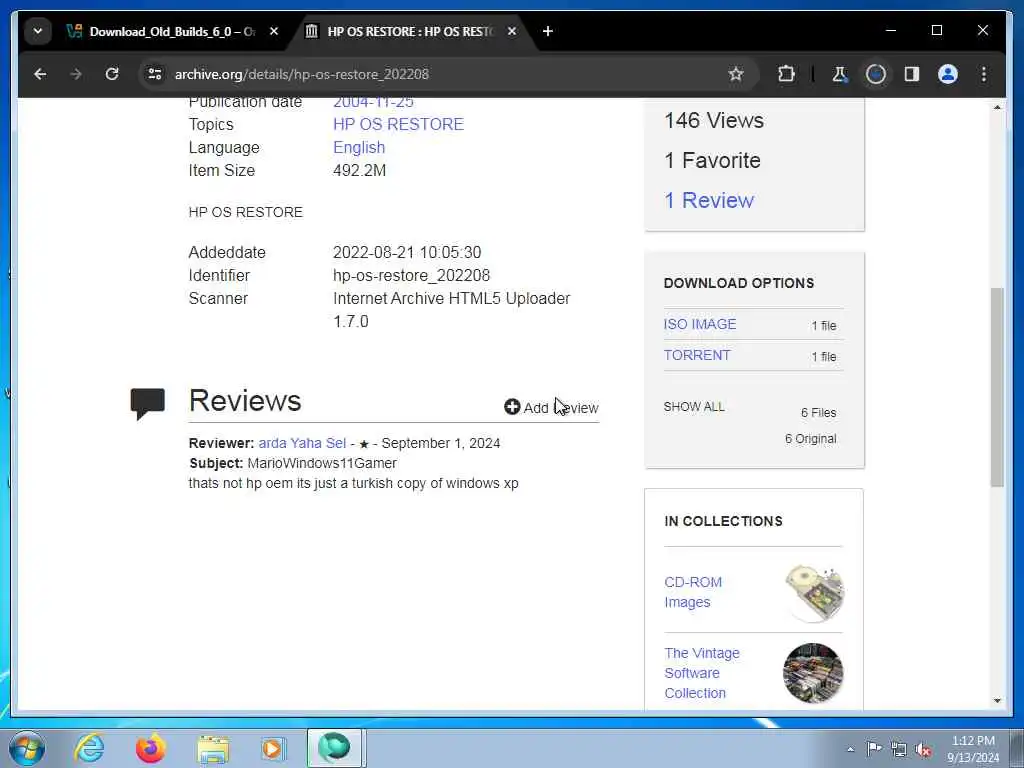Open the HP OS RESTORE topic link
The height and width of the screenshot is (768, 1024).
(398, 124)
